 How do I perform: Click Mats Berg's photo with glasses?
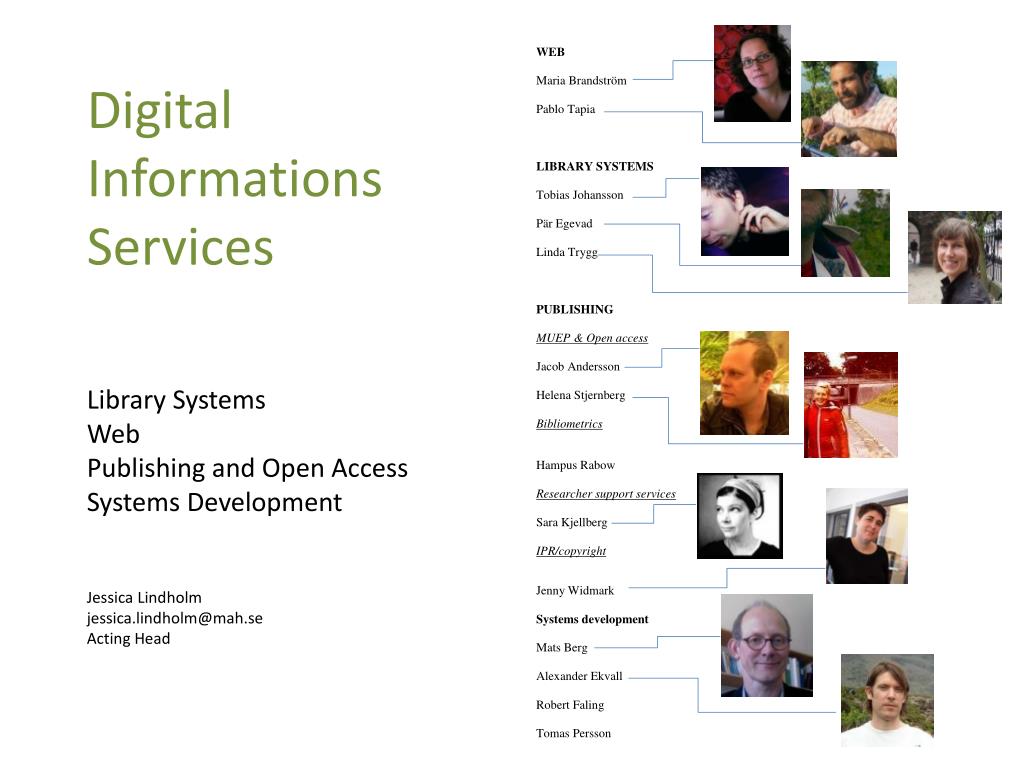767,645
